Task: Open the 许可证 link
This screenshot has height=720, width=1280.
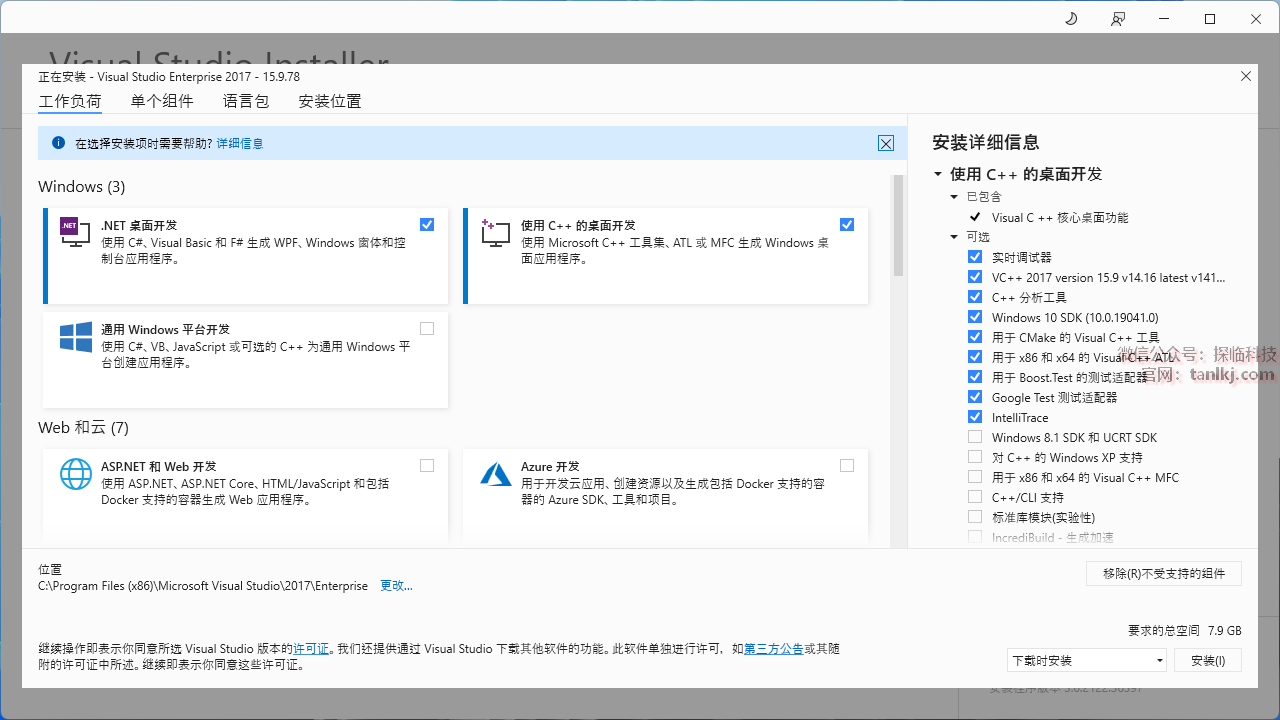Action: (x=311, y=649)
